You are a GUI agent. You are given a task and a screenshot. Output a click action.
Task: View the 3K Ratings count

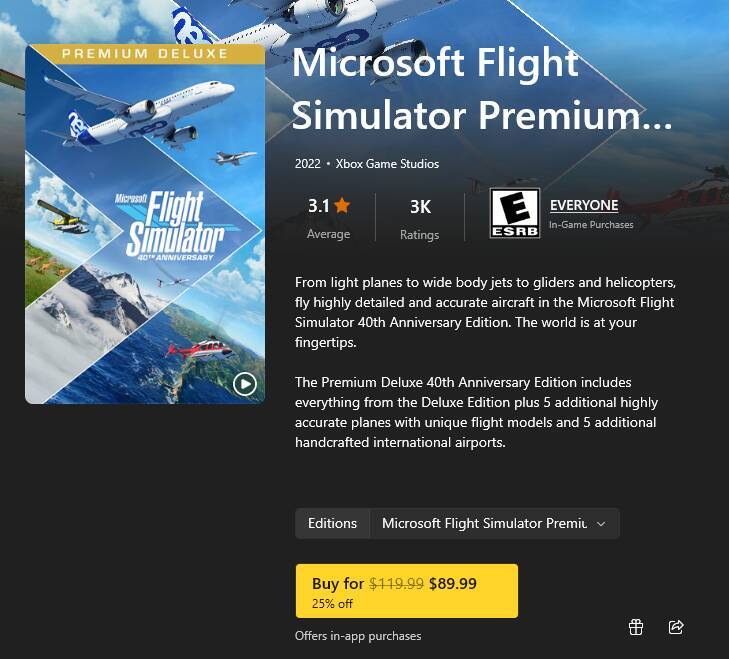click(420, 219)
